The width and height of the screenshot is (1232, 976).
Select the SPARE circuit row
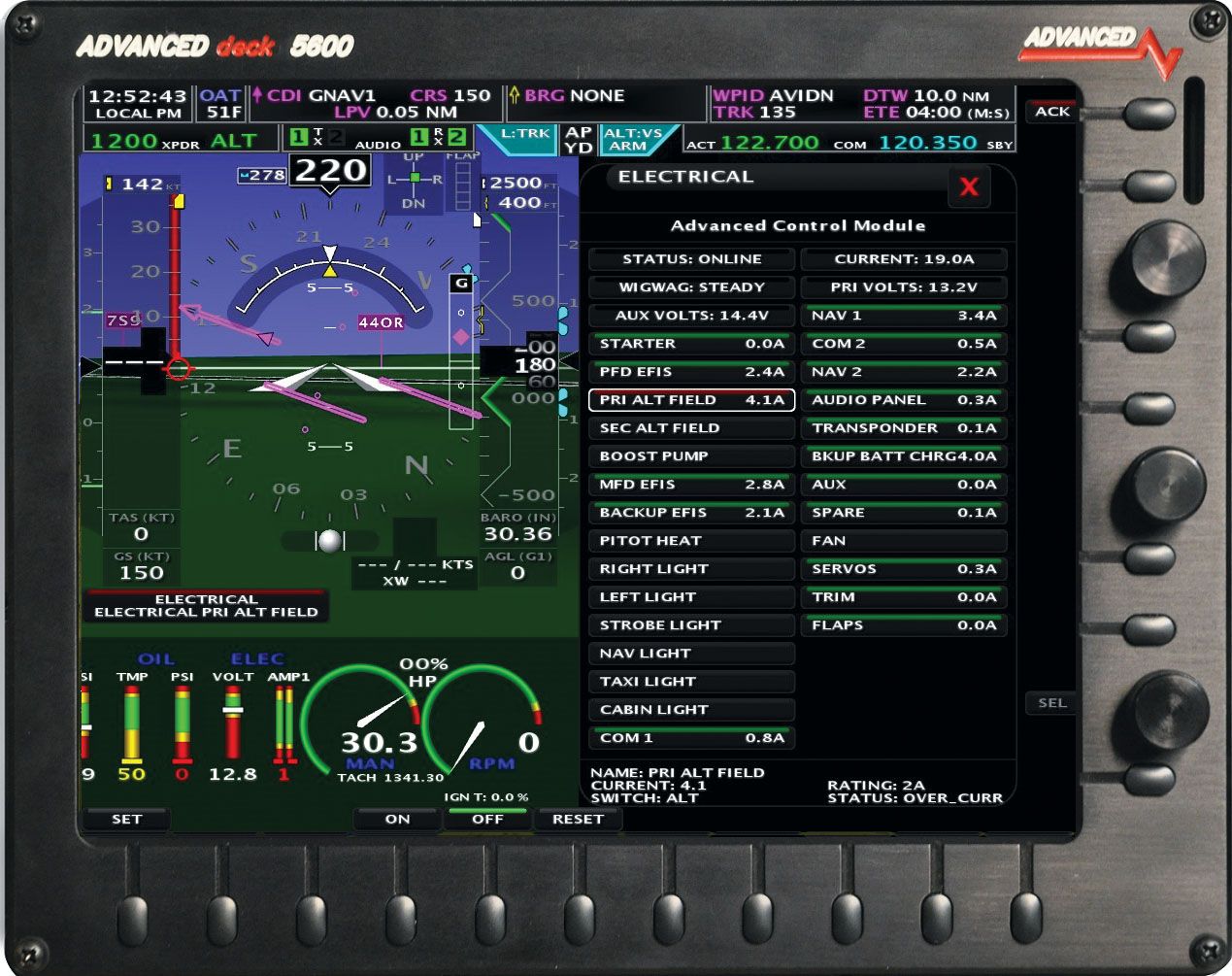904,513
